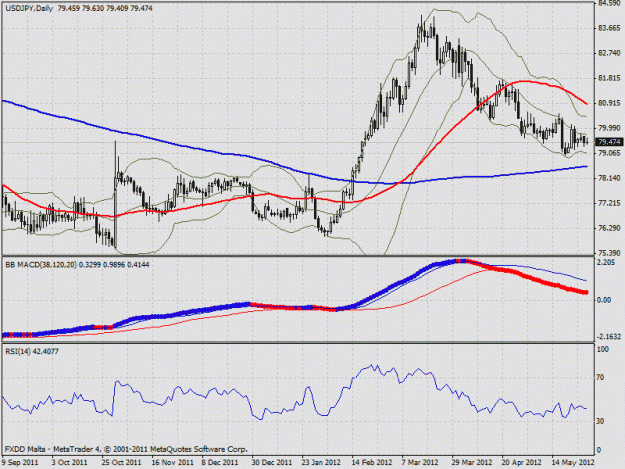Image resolution: width=625 pixels, height=469 pixels.
Task: Click price scale value 84.590
Action: click(609, 4)
